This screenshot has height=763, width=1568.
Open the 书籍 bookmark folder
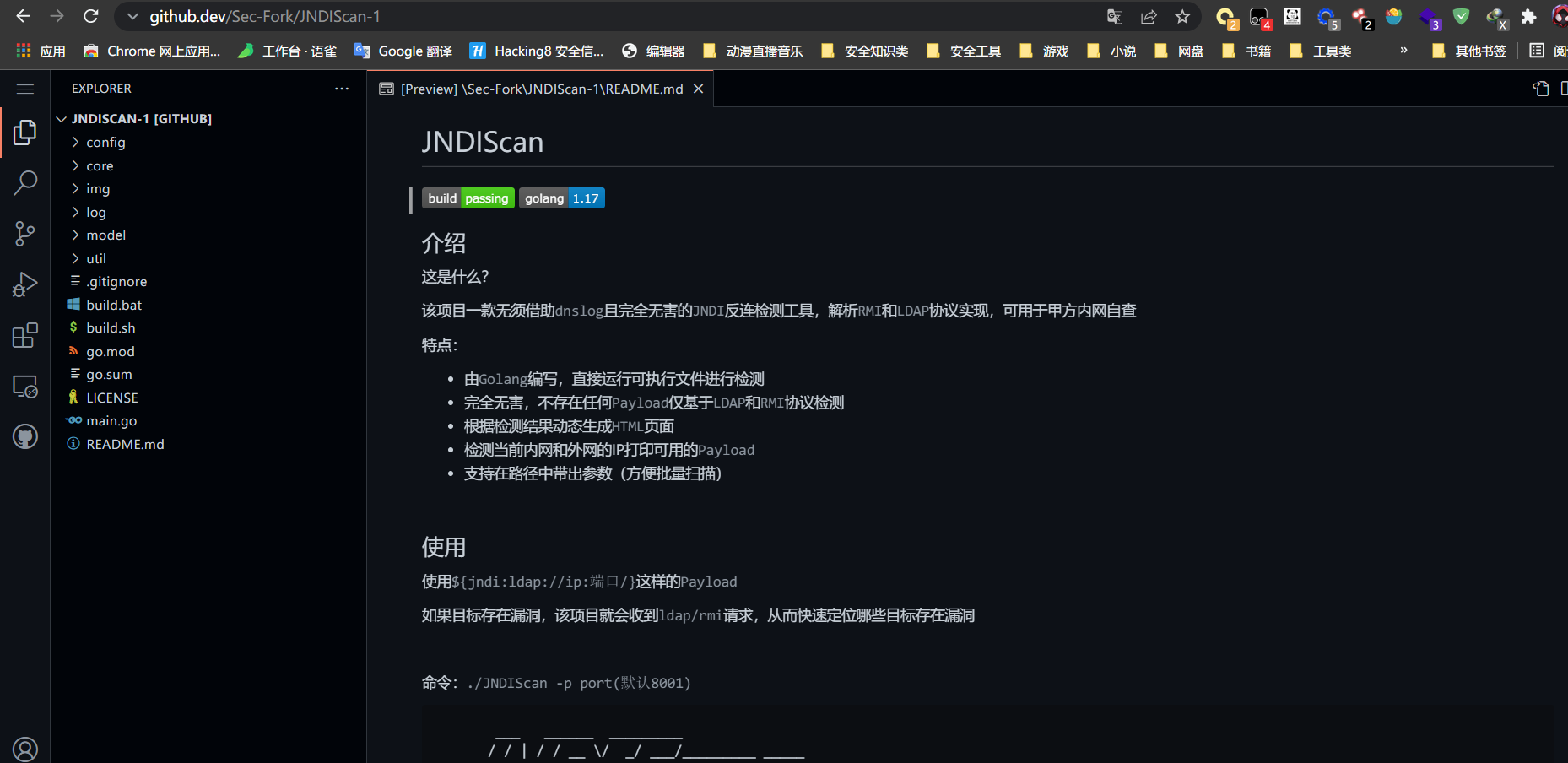point(1246,51)
